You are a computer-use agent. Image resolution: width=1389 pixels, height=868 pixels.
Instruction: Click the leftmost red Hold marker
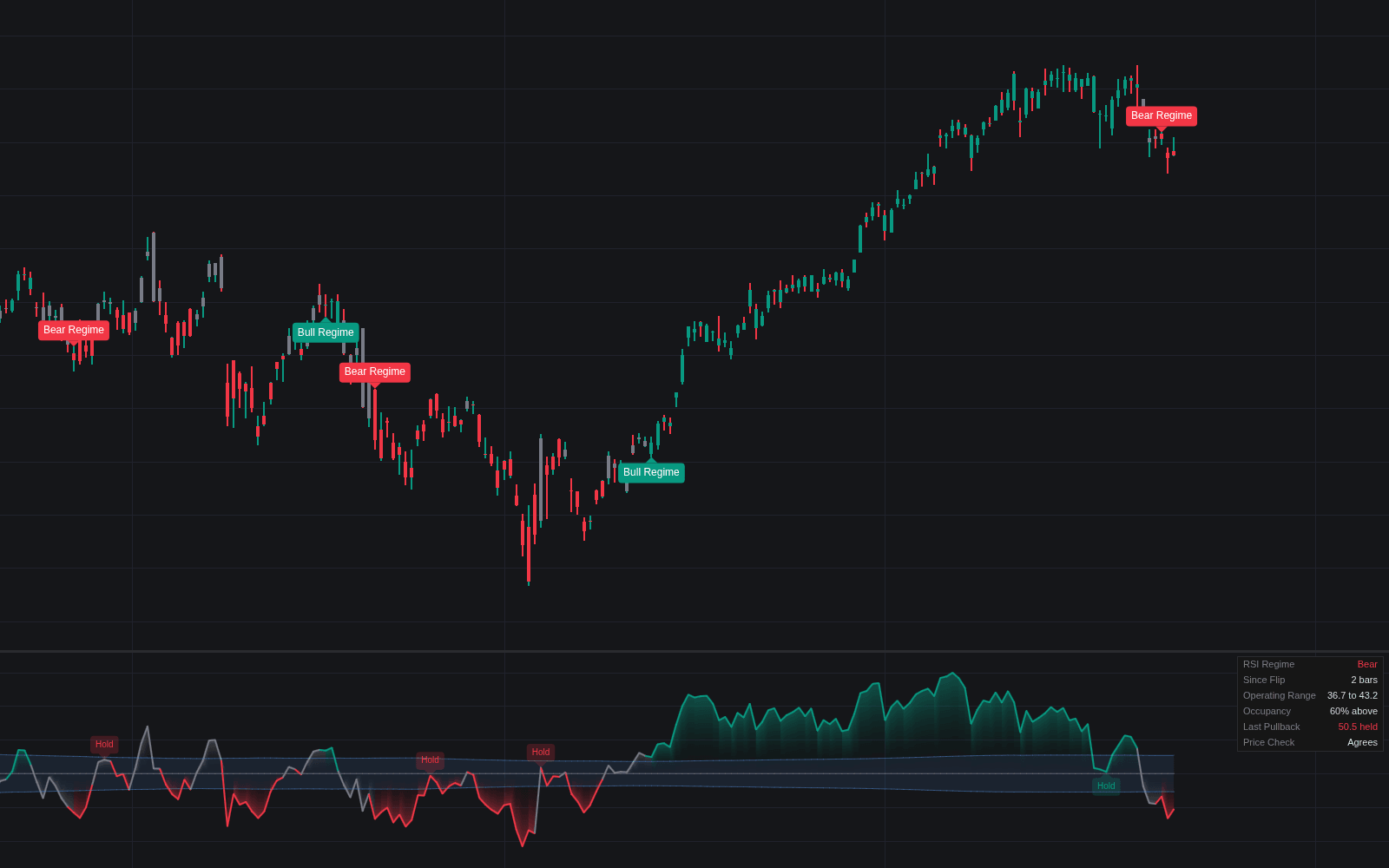click(x=104, y=744)
